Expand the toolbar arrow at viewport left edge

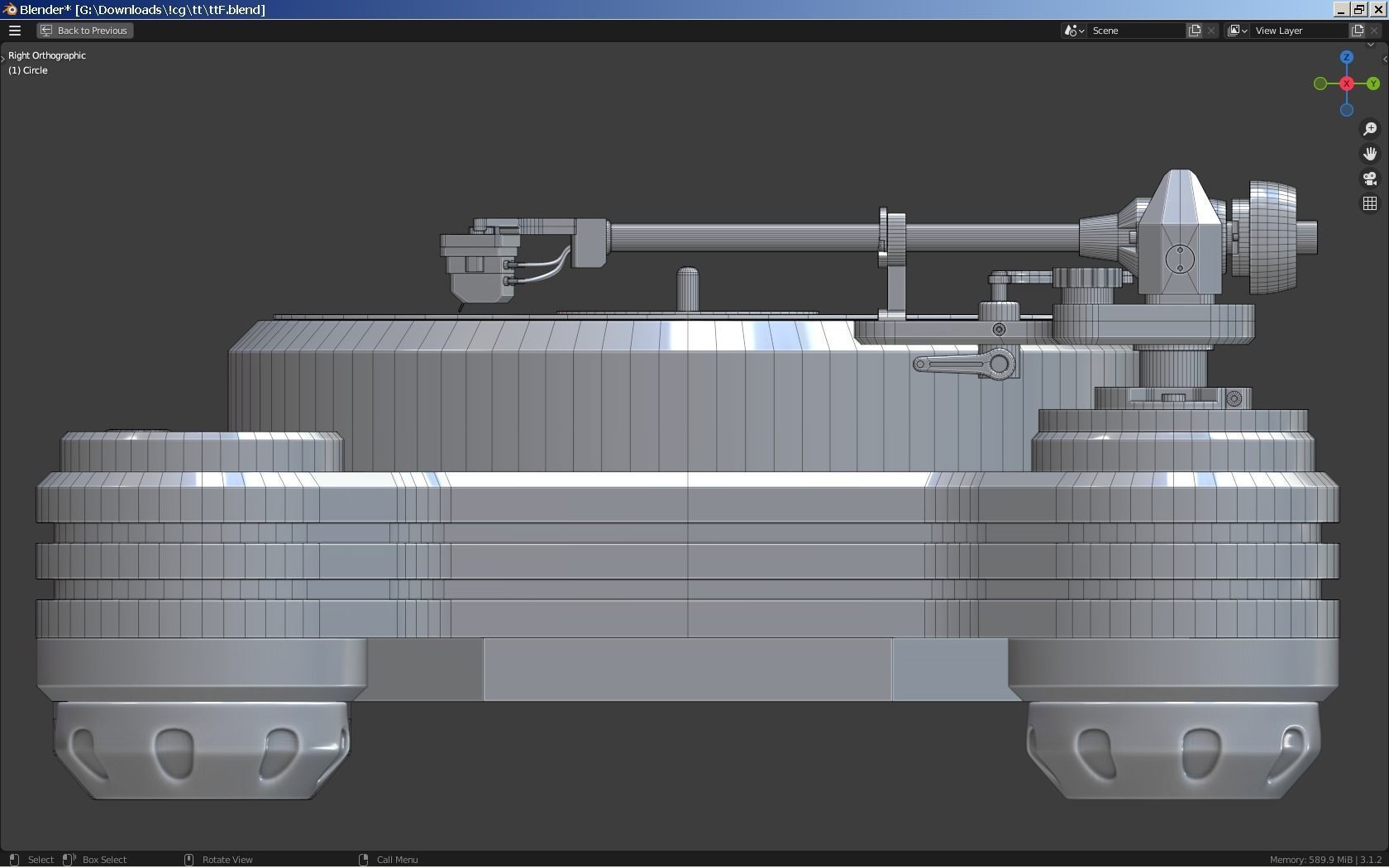(3, 57)
